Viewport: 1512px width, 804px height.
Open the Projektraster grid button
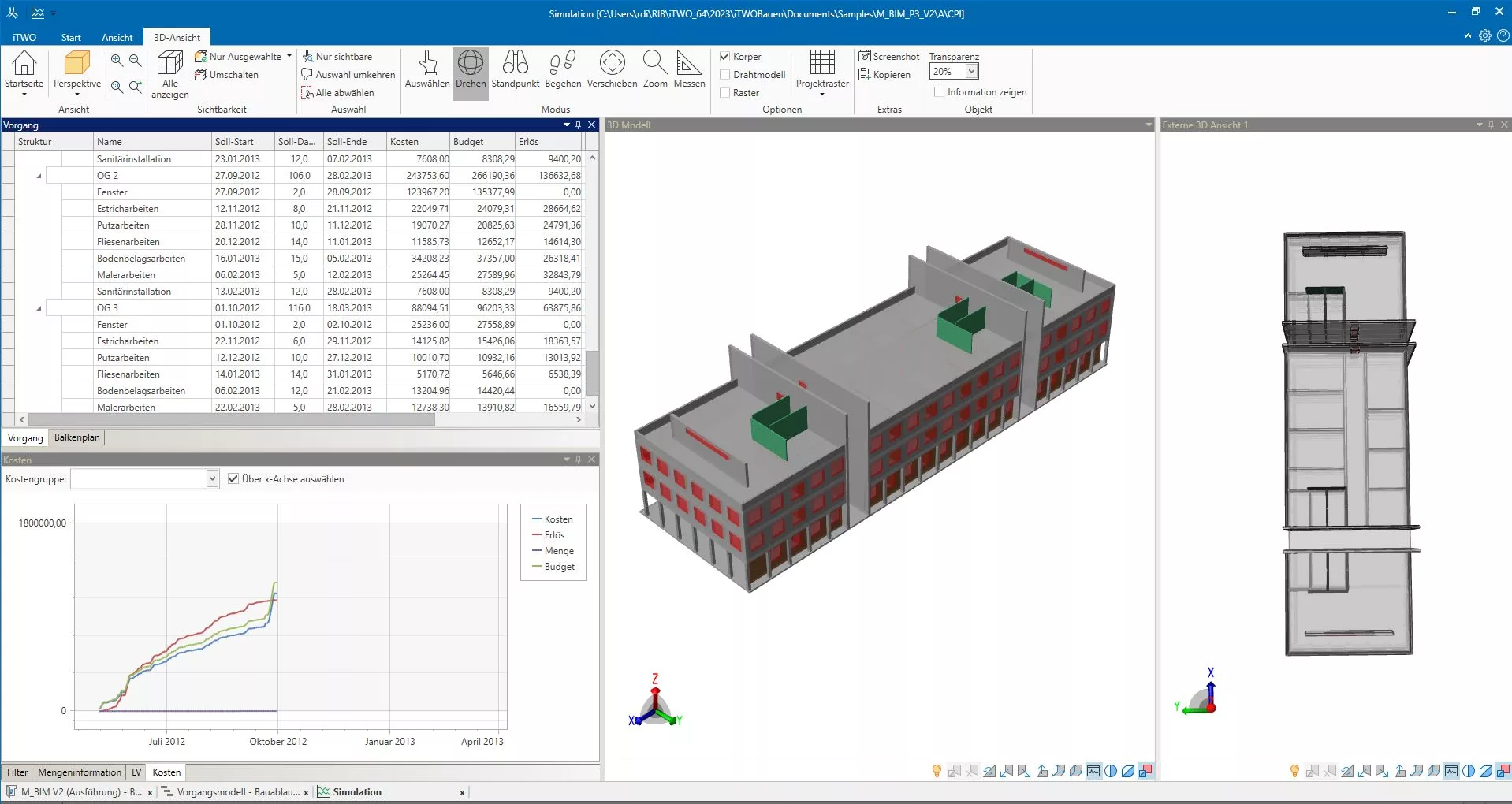point(822,73)
